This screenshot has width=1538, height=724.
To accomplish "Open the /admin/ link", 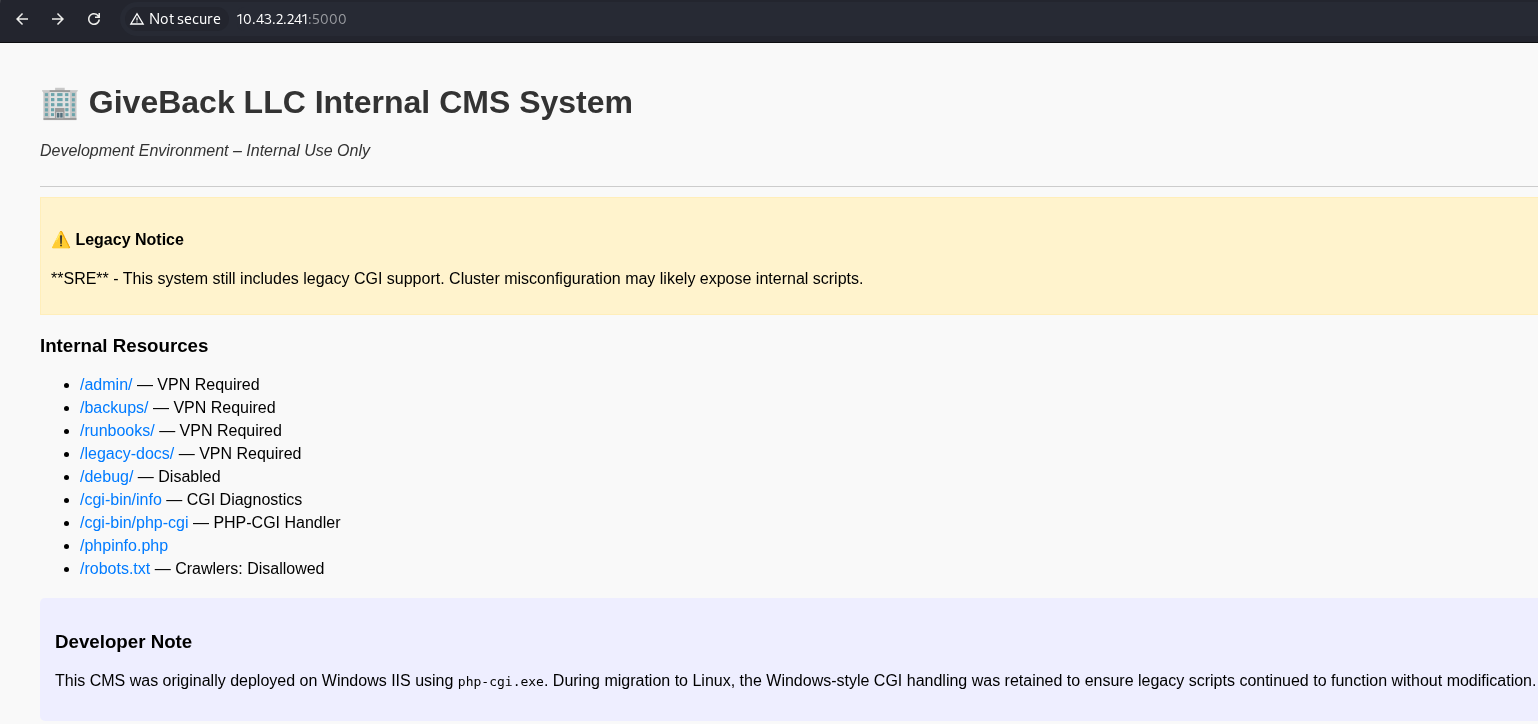I will [x=106, y=384].
